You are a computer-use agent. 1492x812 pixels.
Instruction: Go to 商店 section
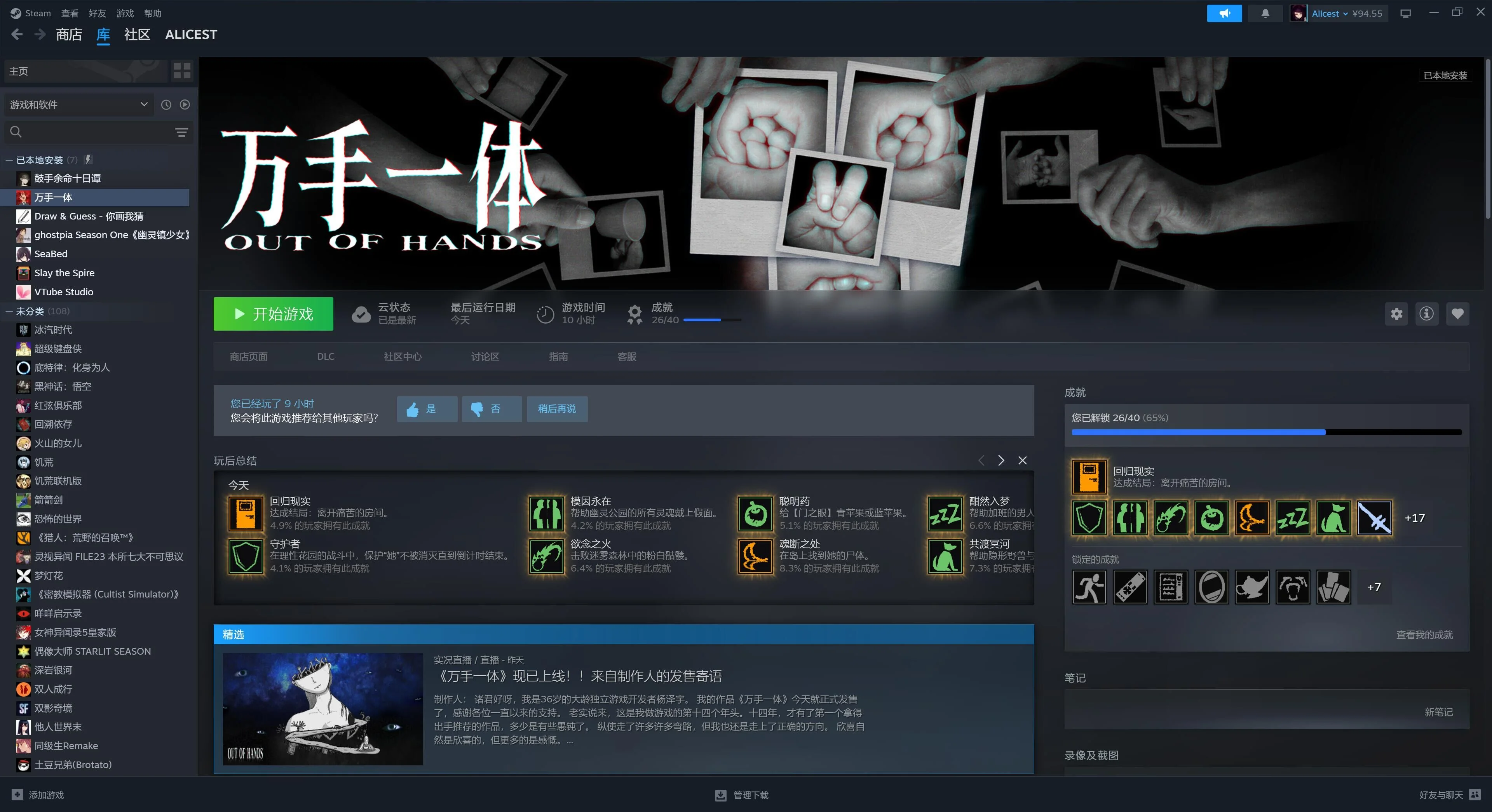[x=69, y=35]
